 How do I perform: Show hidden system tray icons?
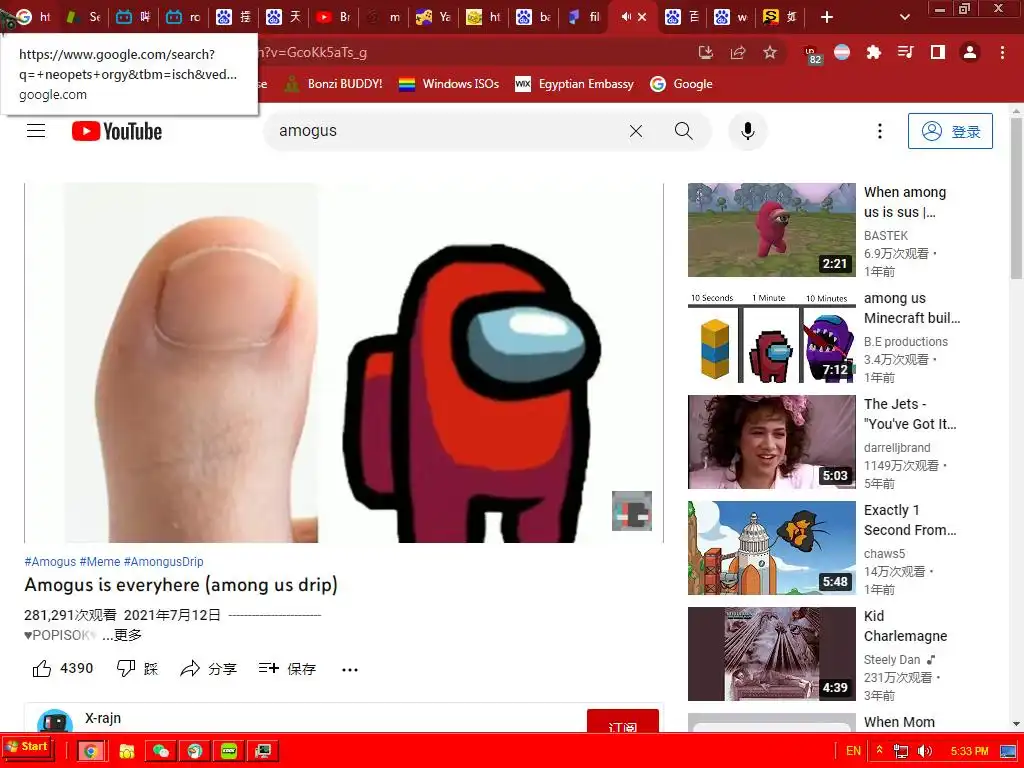click(880, 750)
